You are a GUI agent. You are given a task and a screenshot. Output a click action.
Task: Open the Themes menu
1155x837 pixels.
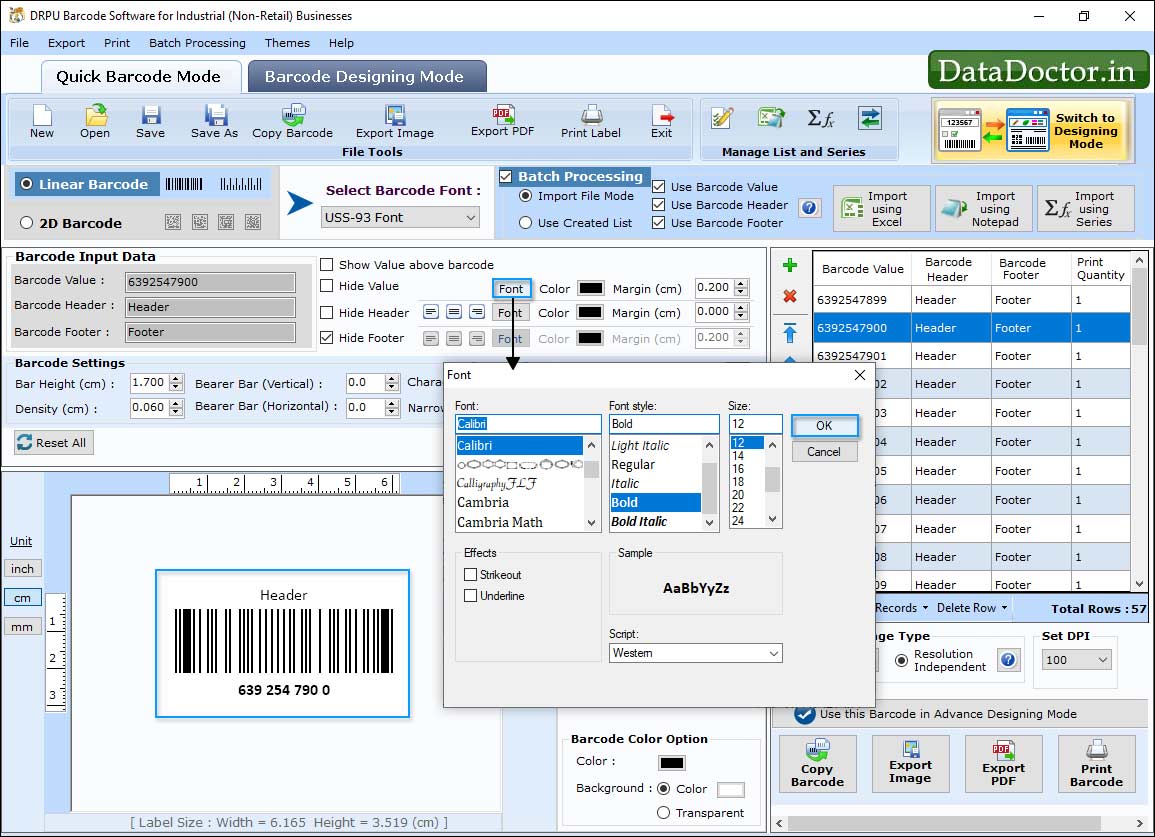point(287,43)
